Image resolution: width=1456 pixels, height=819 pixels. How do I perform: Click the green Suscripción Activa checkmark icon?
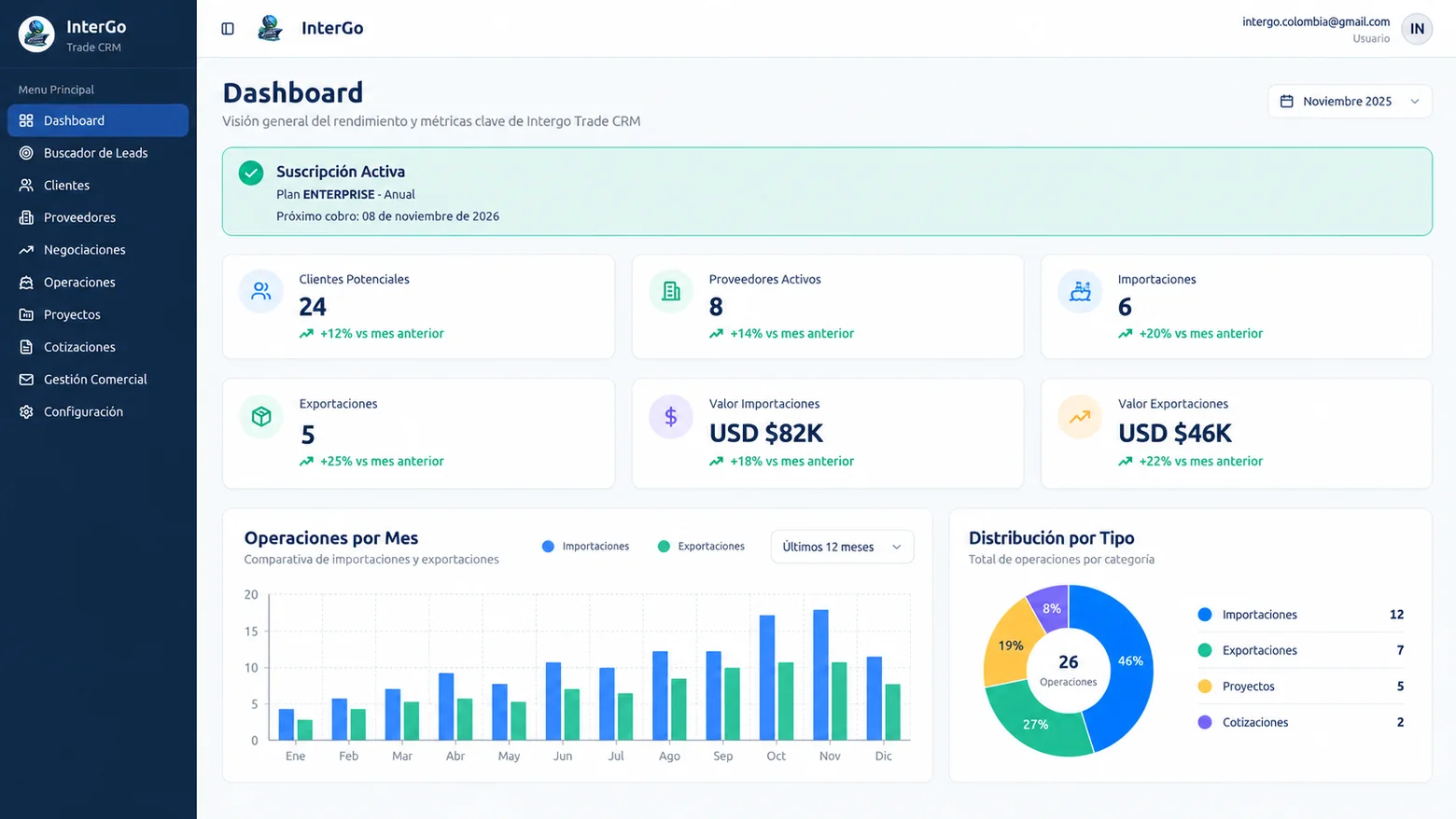pos(251,173)
